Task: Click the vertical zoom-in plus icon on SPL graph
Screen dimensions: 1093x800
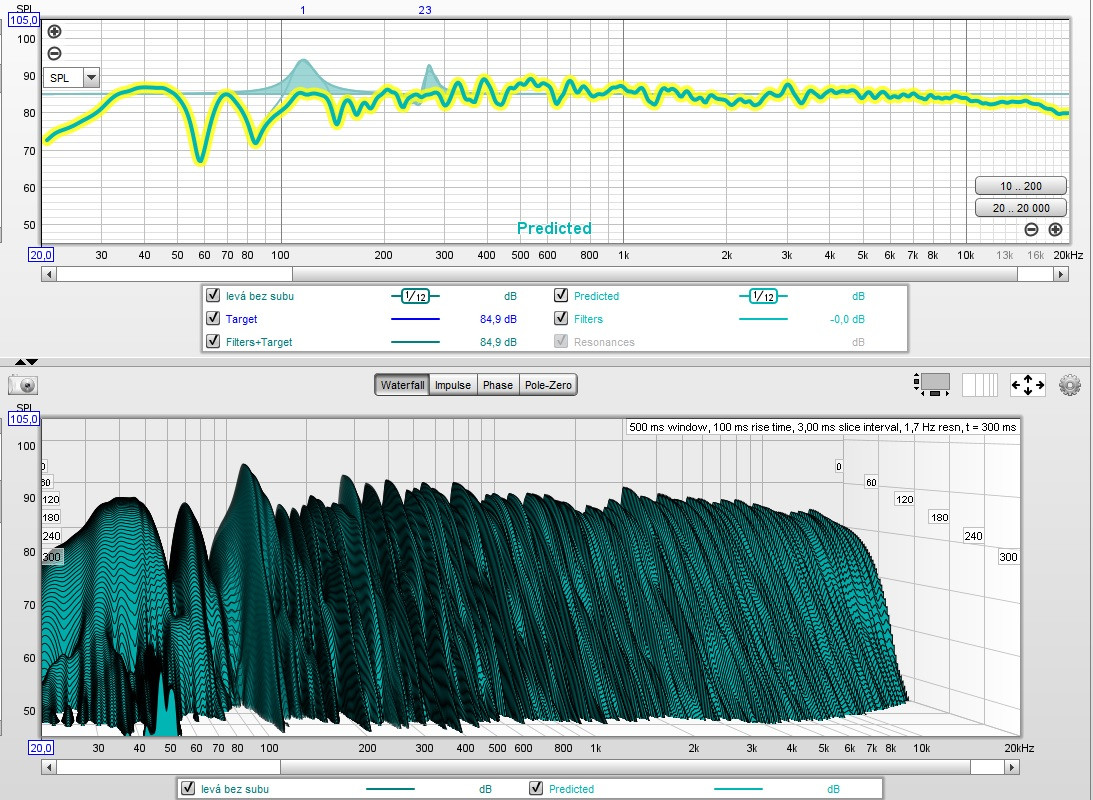Action: coord(54,32)
